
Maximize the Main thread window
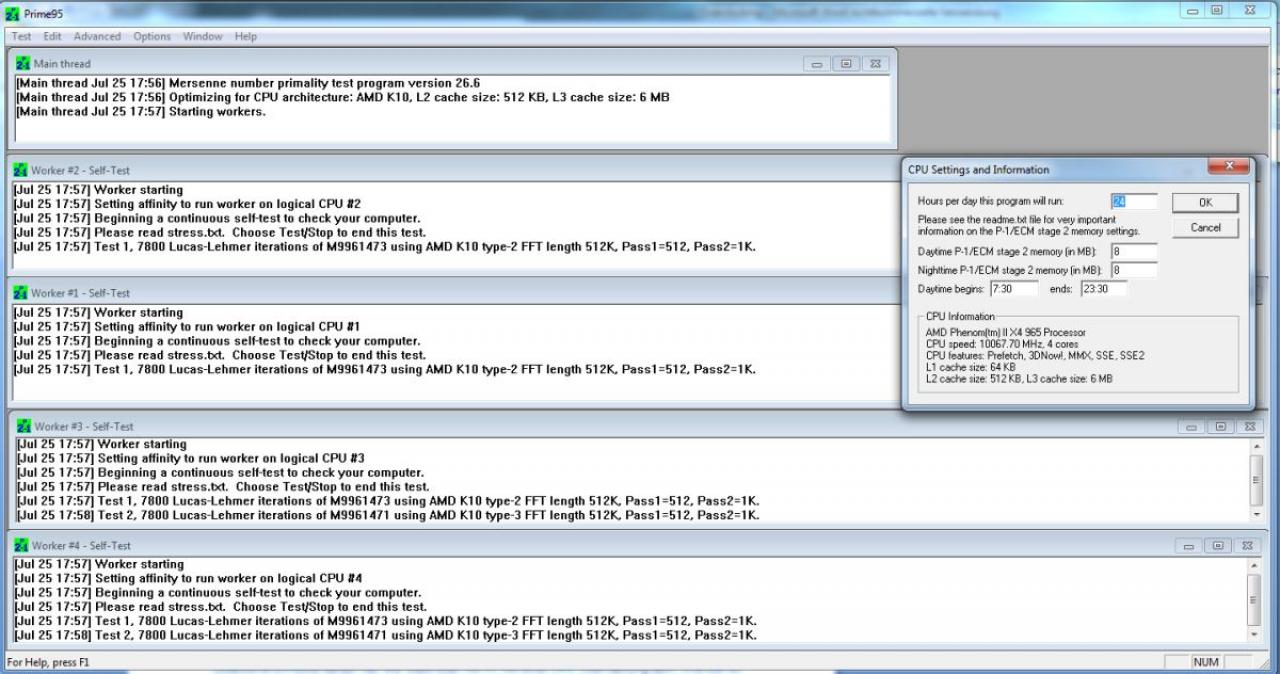point(845,64)
